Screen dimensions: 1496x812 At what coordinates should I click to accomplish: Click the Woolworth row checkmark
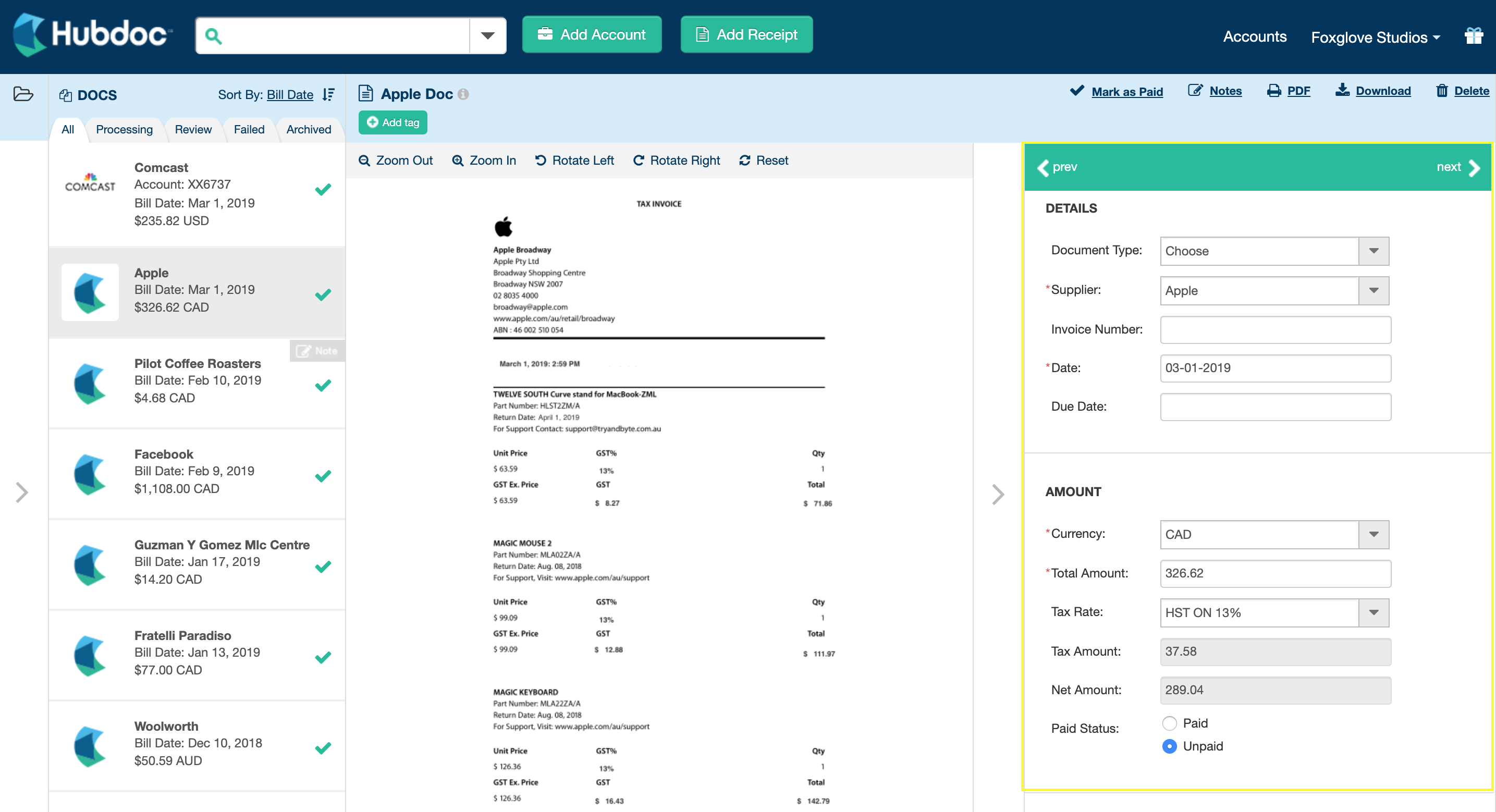(x=323, y=747)
